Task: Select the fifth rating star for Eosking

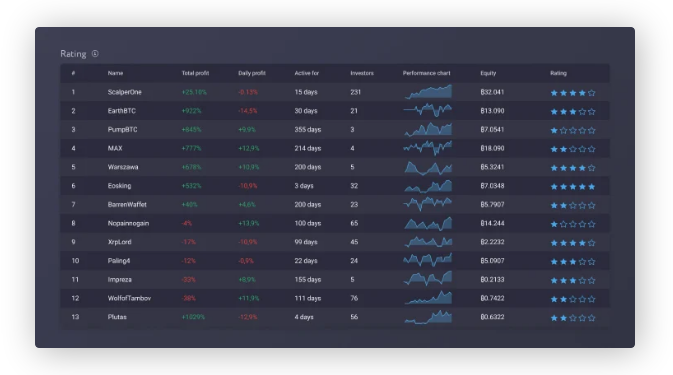Action: pos(591,187)
